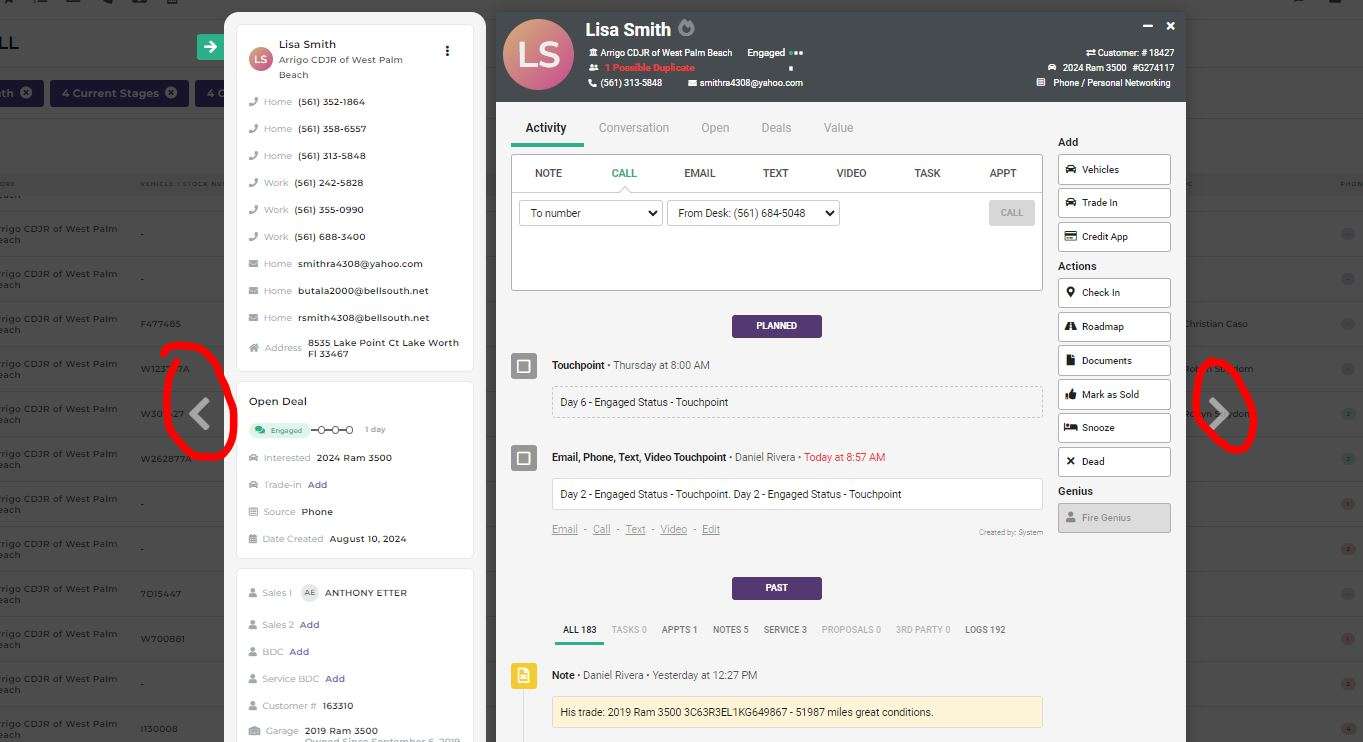Switch to the Value tab
This screenshot has width=1363, height=742.
point(838,128)
